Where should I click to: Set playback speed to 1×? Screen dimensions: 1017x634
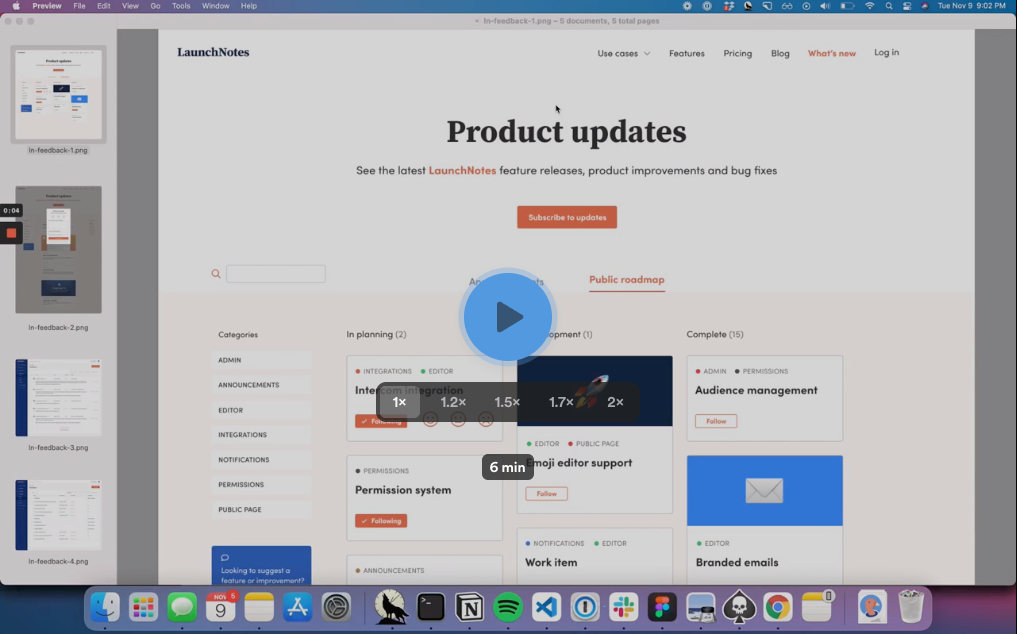coord(399,402)
